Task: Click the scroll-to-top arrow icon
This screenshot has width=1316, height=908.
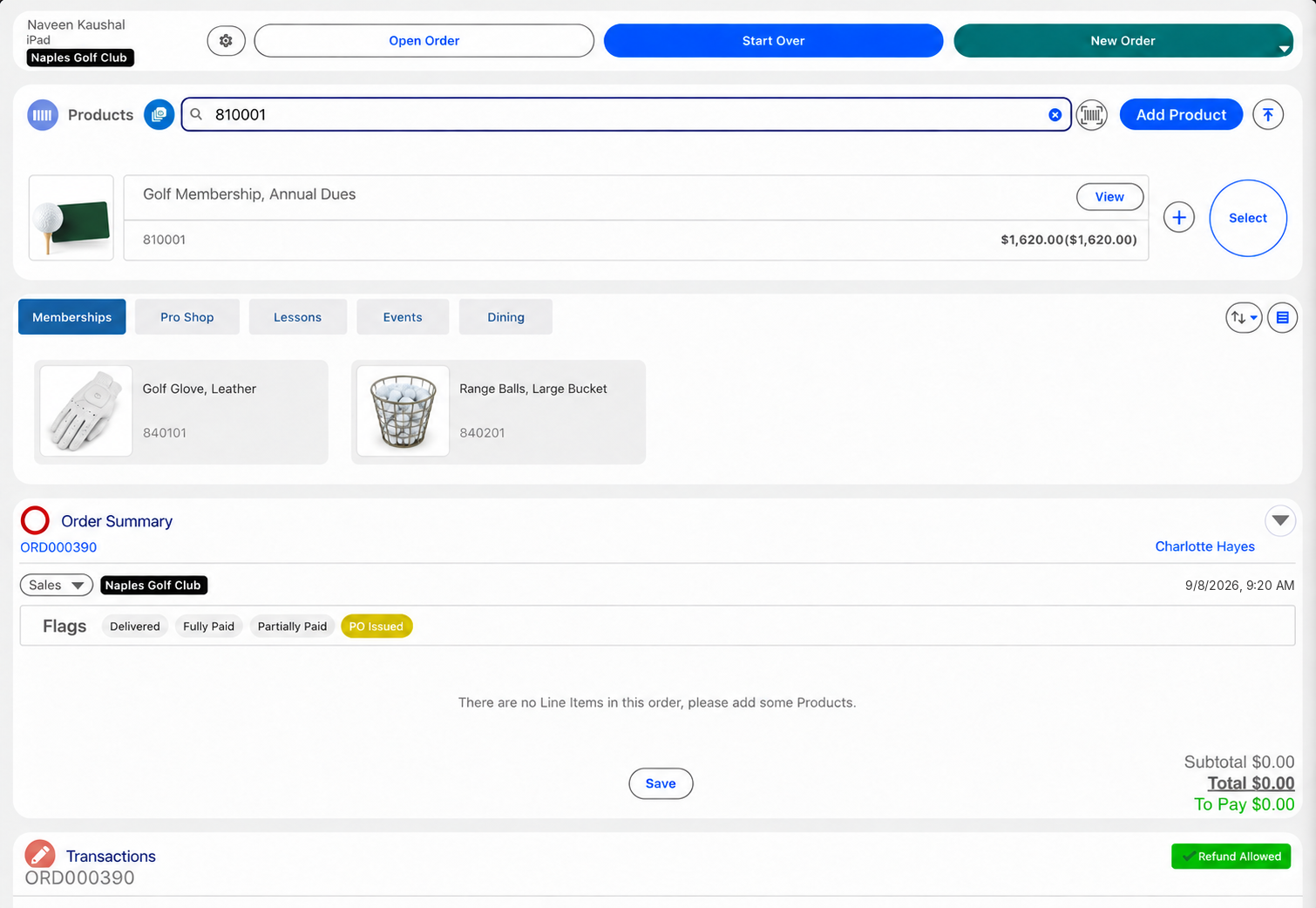Action: click(1268, 115)
